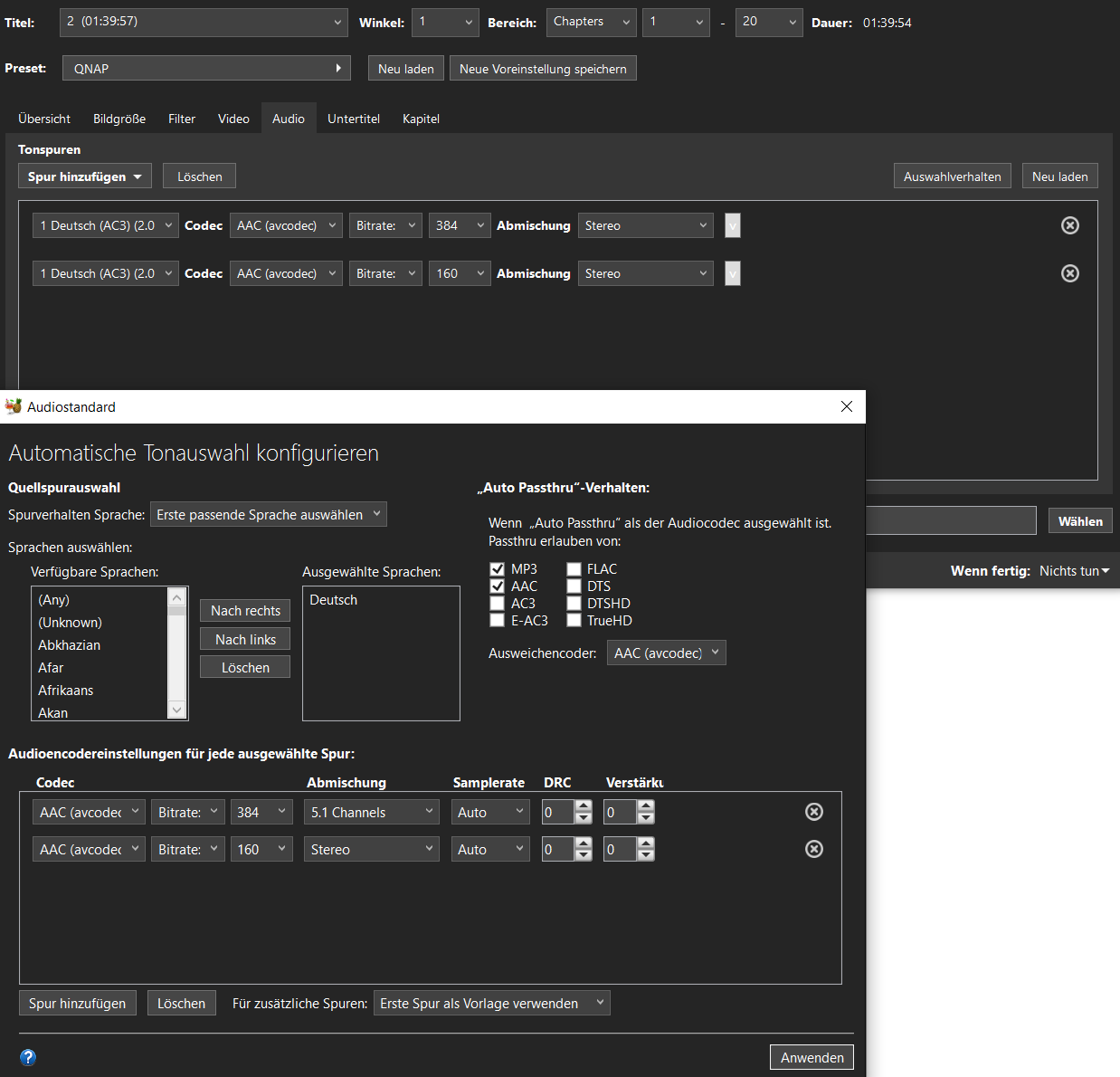This screenshot has height=1077, width=1120.
Task: Open help via the blue question mark icon
Action: click(x=28, y=1057)
